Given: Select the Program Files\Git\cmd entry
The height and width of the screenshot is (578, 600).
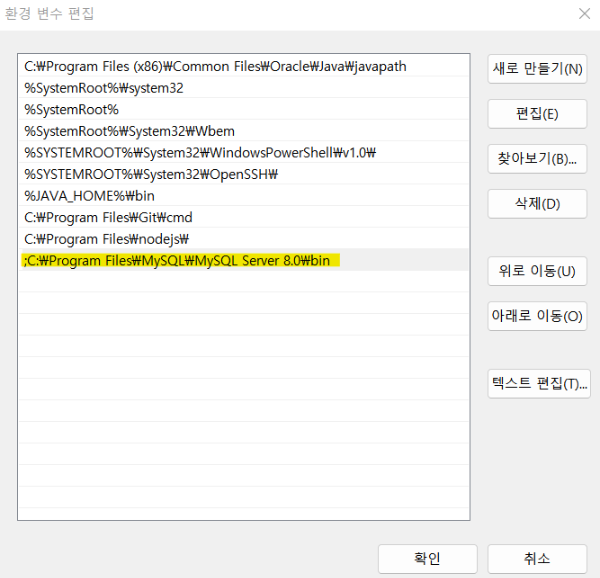Looking at the screenshot, I should click(244, 217).
